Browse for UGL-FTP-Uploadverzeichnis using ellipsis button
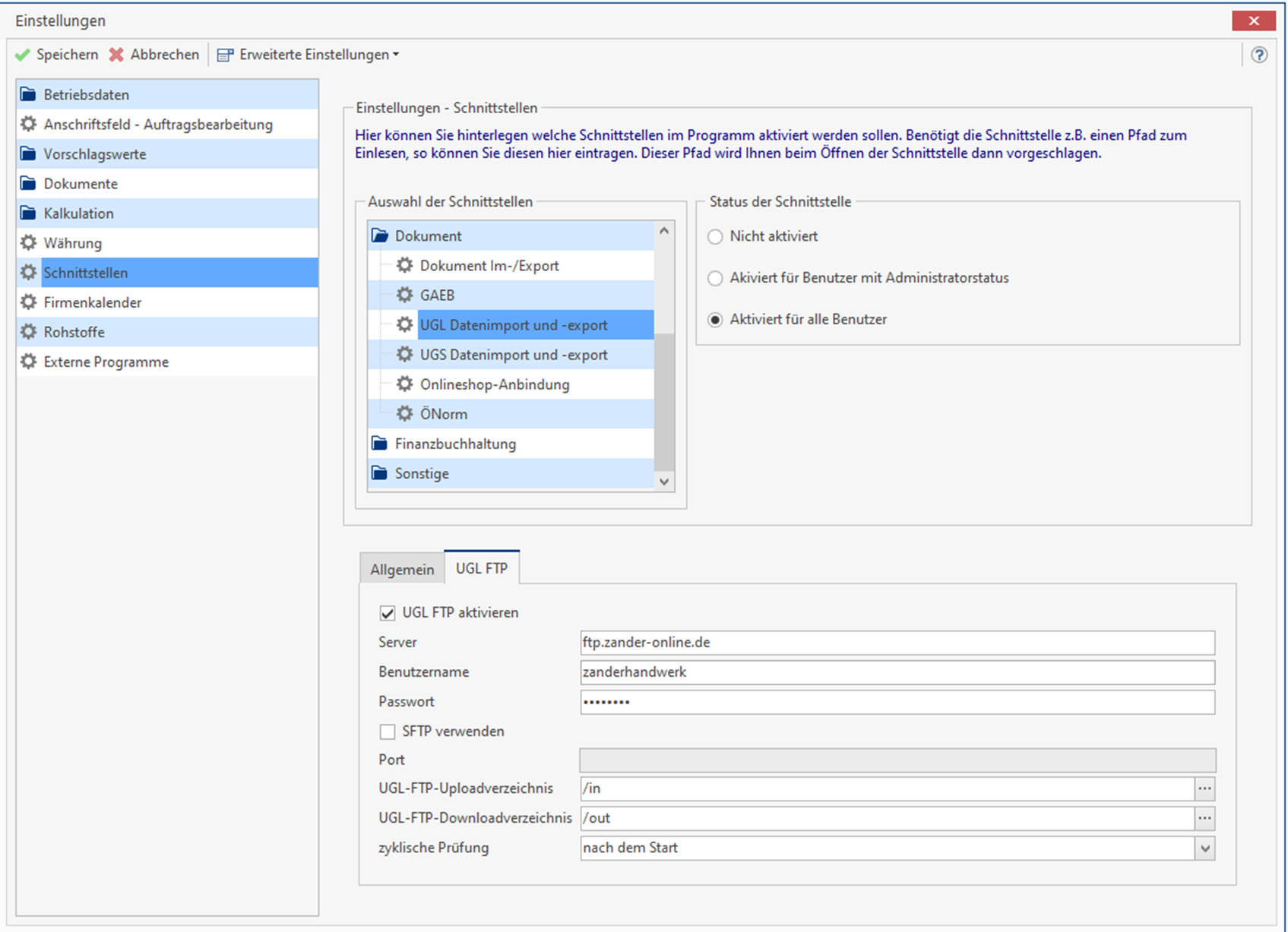The width and height of the screenshot is (1288, 932). (1204, 788)
